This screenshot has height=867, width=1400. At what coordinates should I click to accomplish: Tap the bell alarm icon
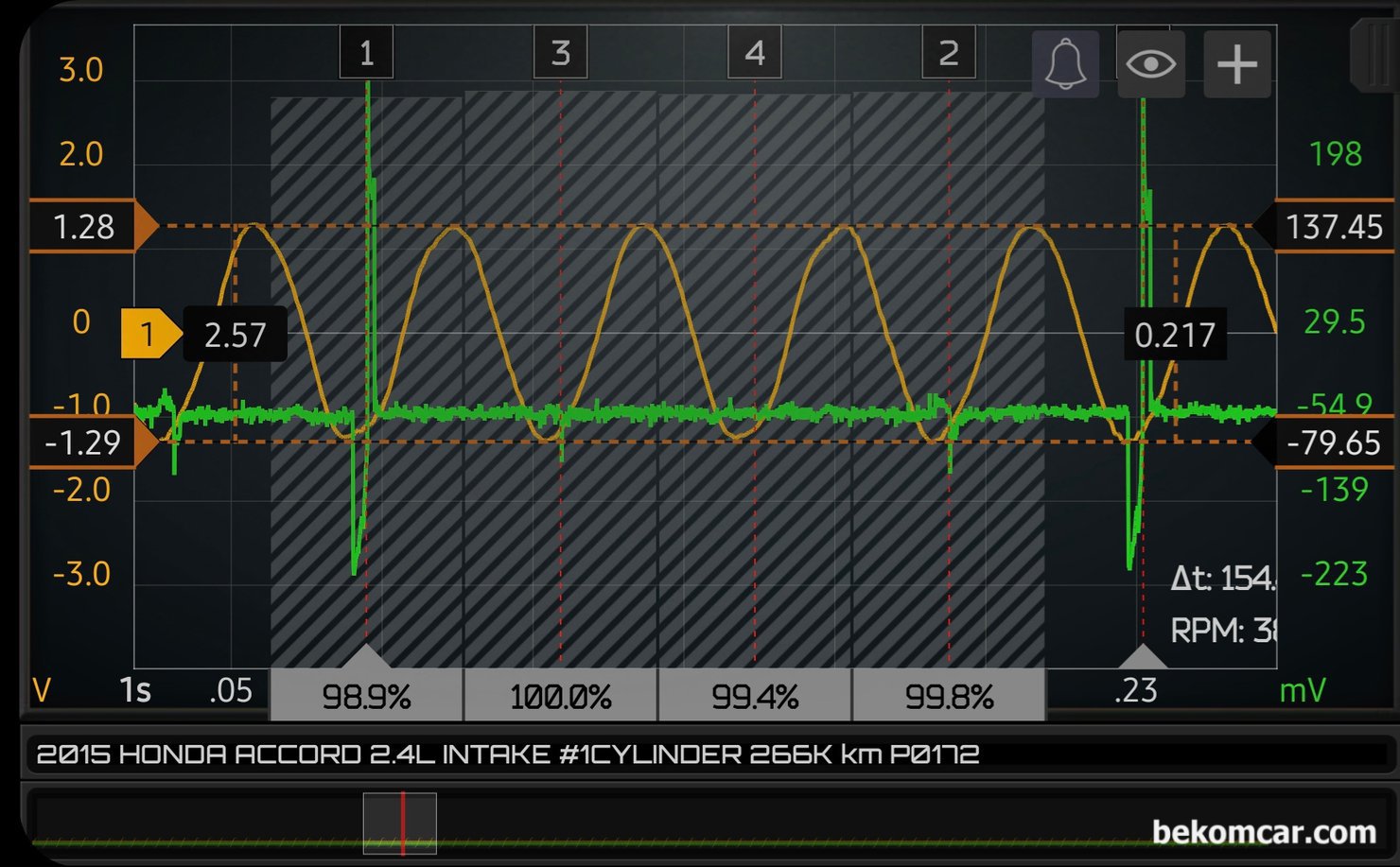pyautogui.click(x=1065, y=64)
